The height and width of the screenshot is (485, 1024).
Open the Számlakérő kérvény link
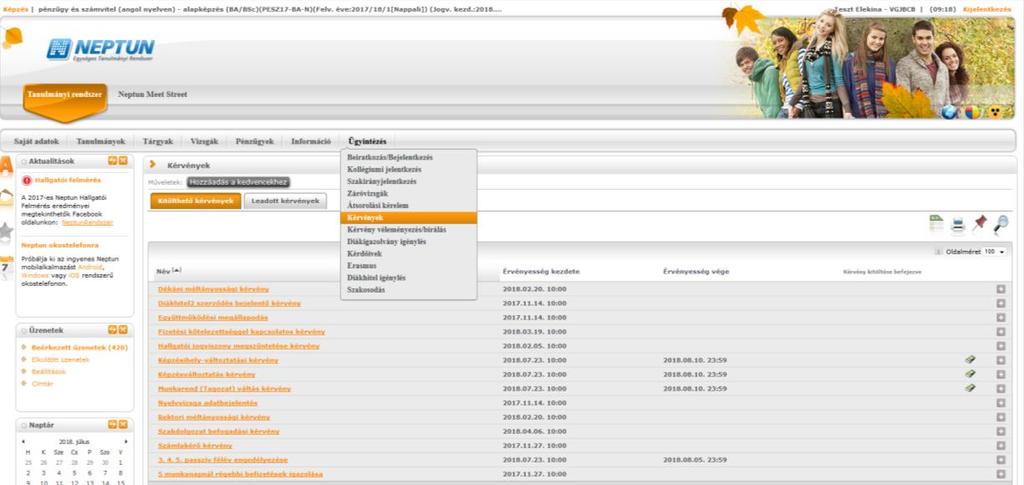pyautogui.click(x=195, y=446)
